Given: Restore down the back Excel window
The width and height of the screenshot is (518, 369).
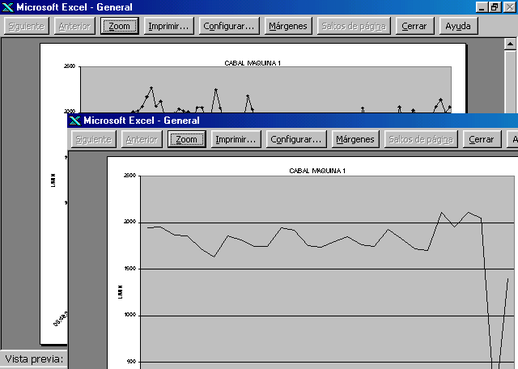Looking at the screenshot, I should (494, 7).
